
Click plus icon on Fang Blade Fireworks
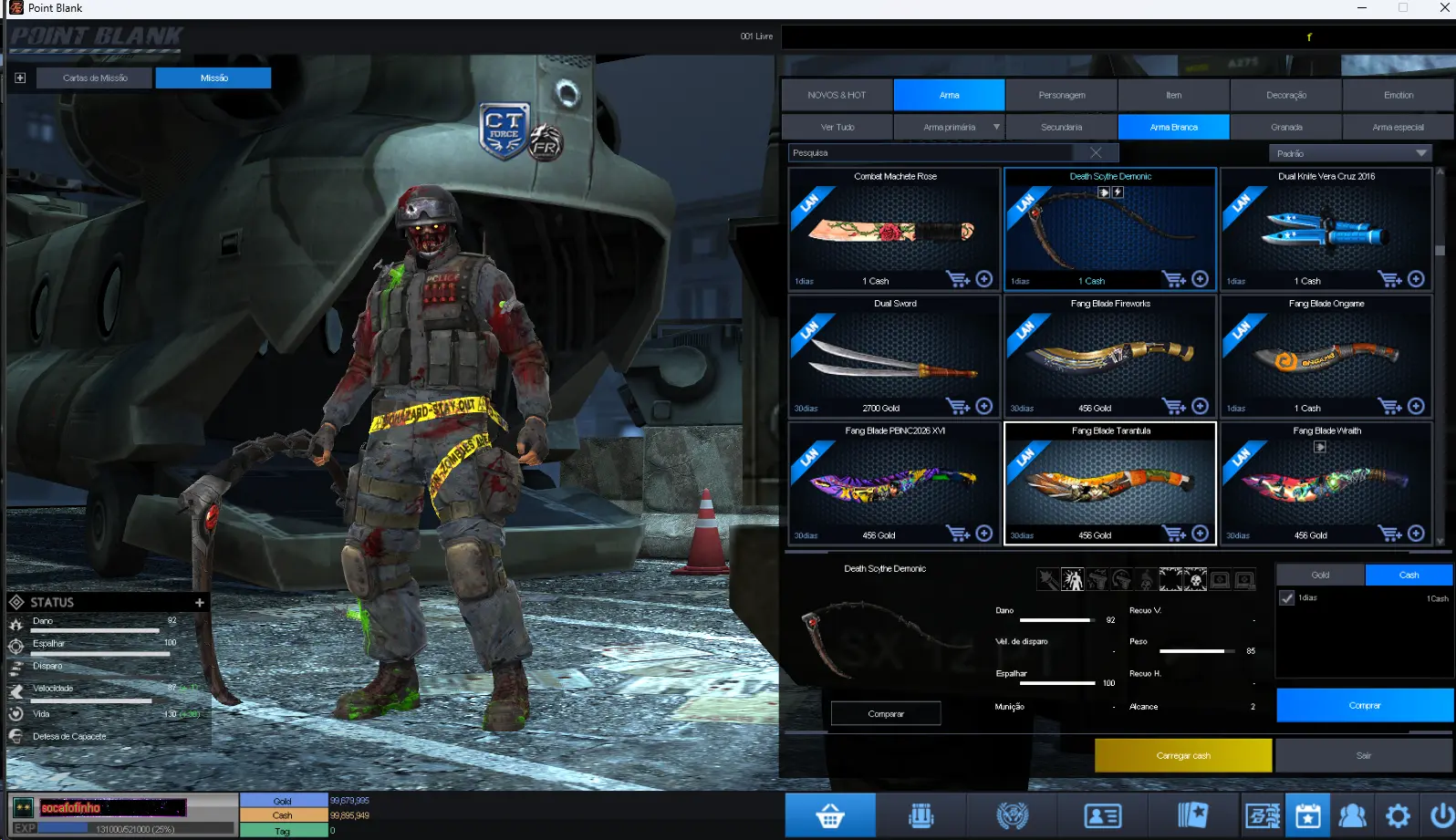(1201, 406)
